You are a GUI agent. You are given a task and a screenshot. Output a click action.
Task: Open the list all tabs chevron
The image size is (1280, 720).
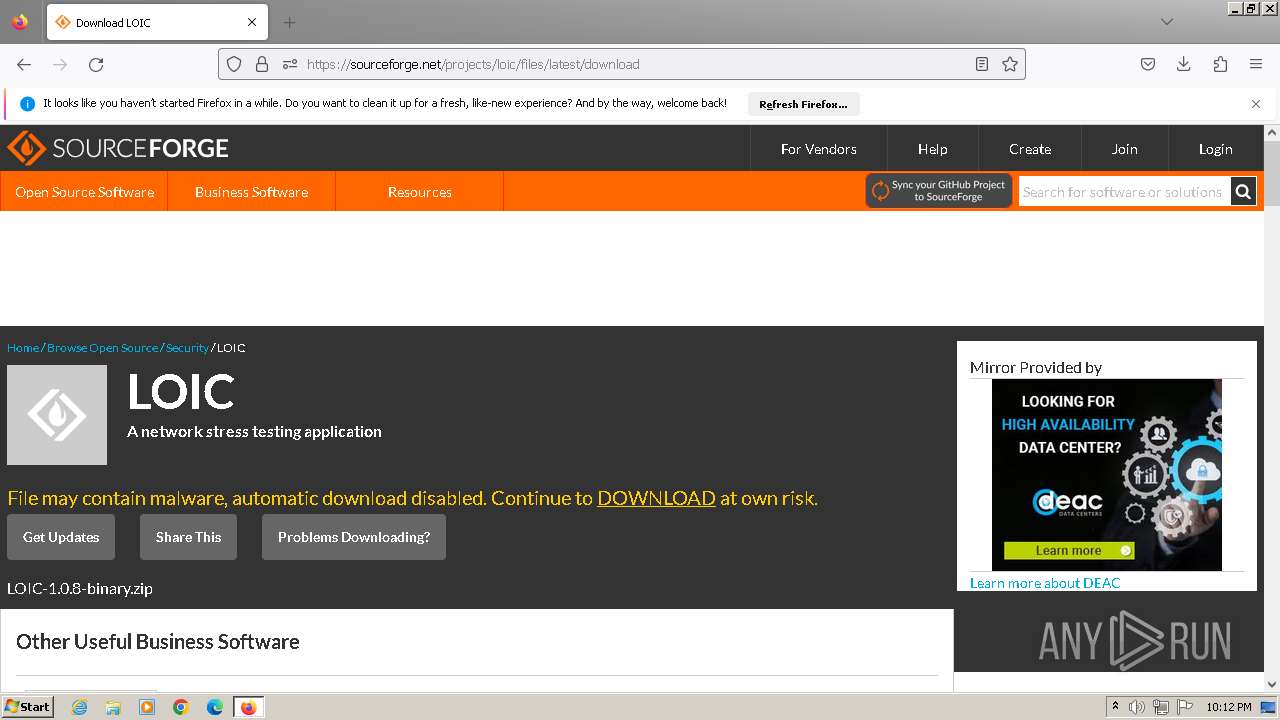(1167, 22)
